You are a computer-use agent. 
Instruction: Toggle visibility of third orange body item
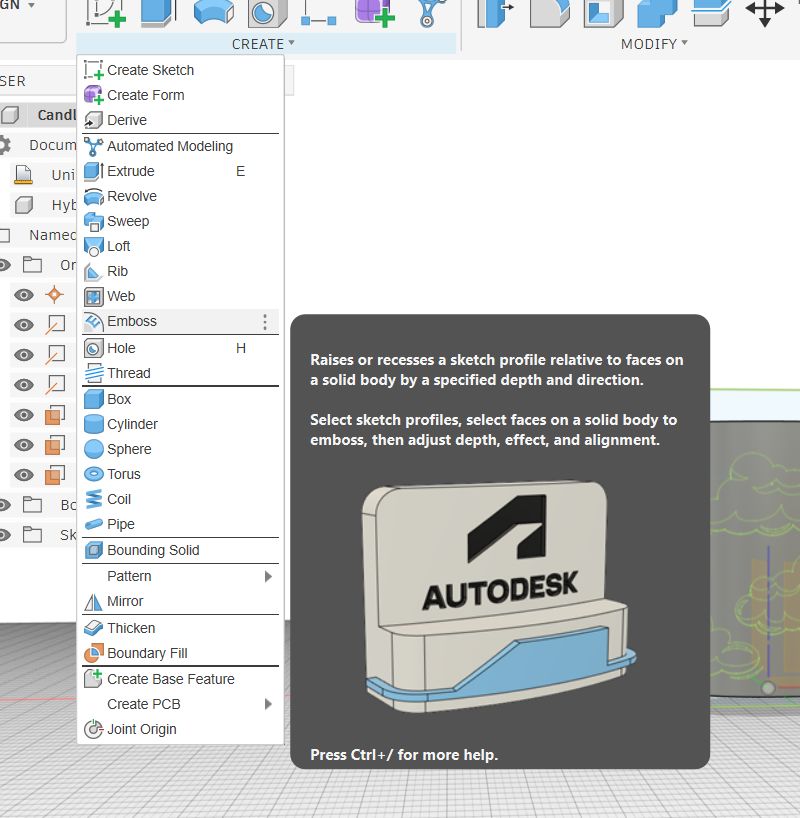point(23,475)
